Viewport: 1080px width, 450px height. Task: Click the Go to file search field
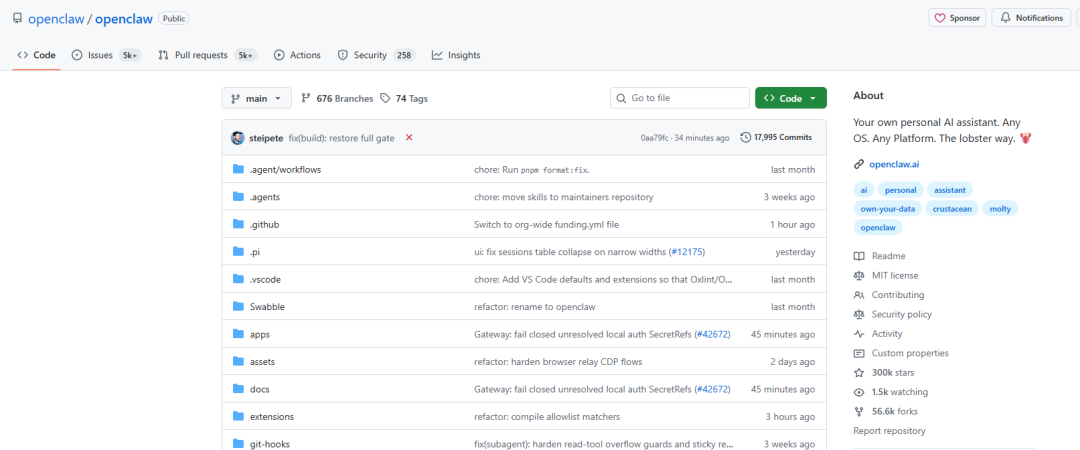click(680, 98)
